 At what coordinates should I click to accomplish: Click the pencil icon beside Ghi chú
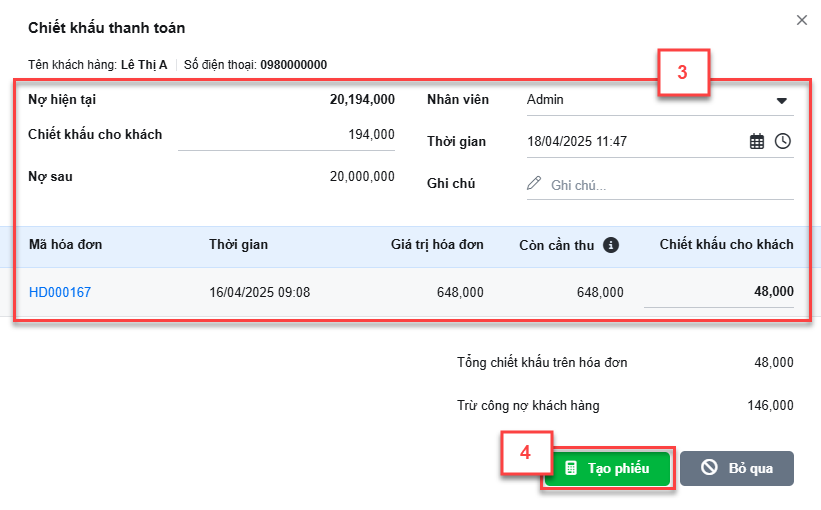(534, 183)
